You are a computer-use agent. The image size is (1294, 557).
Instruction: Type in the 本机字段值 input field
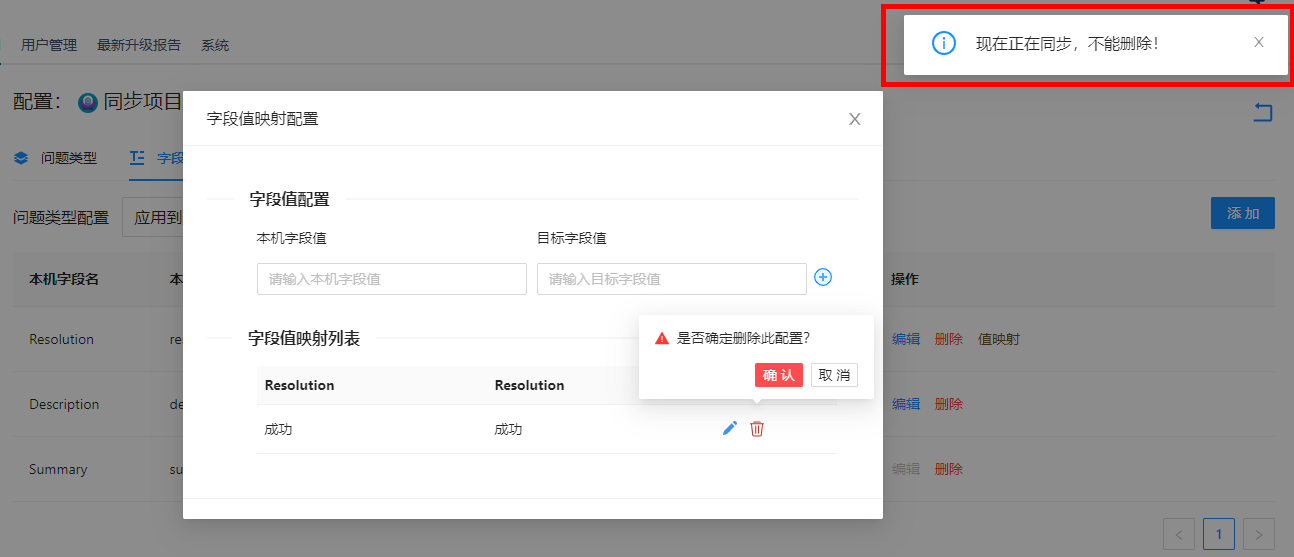pyautogui.click(x=391, y=279)
